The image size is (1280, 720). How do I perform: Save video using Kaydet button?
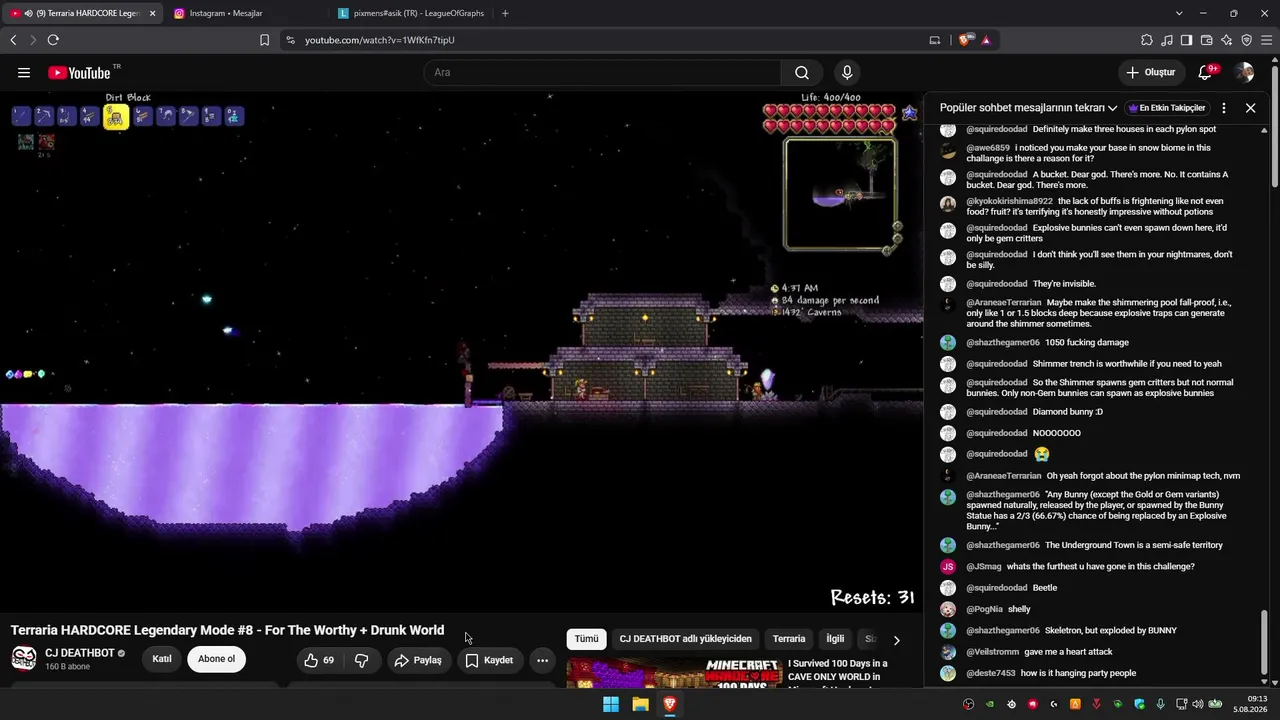tap(489, 660)
